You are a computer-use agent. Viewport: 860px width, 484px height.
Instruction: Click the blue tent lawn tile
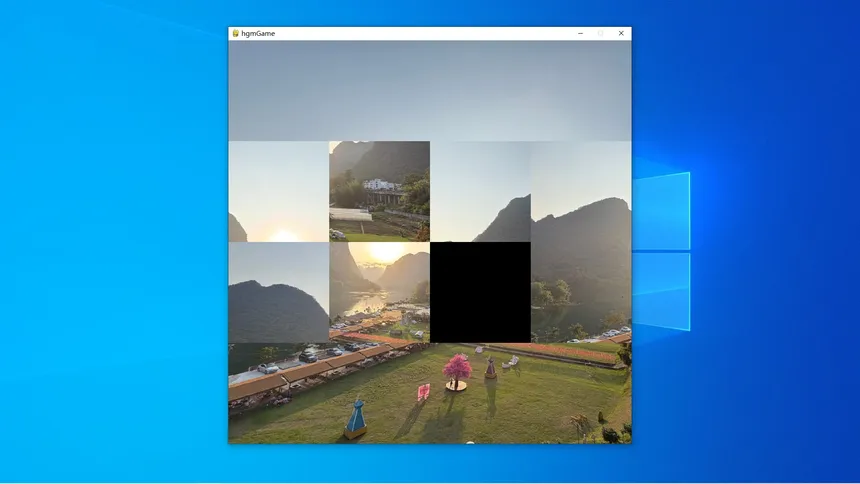tap(380, 393)
